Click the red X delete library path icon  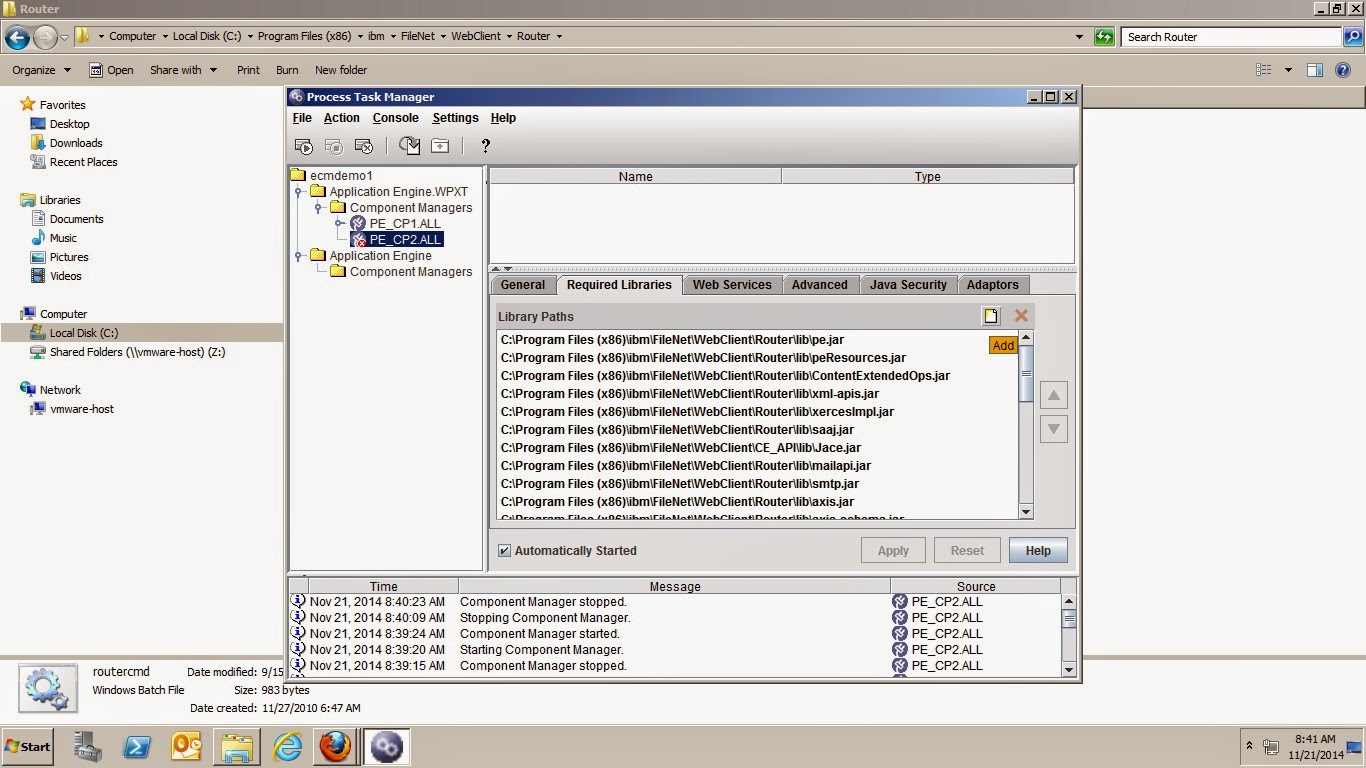(x=1019, y=315)
